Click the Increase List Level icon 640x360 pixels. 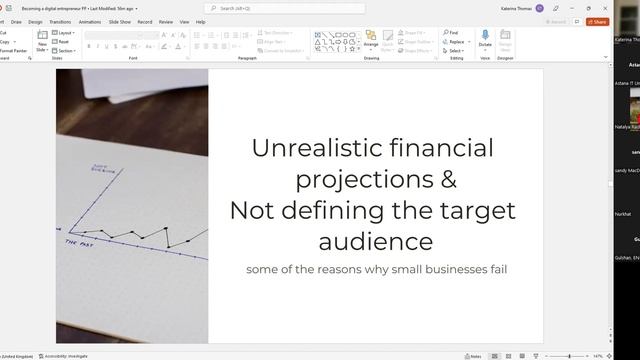(x=236, y=36)
